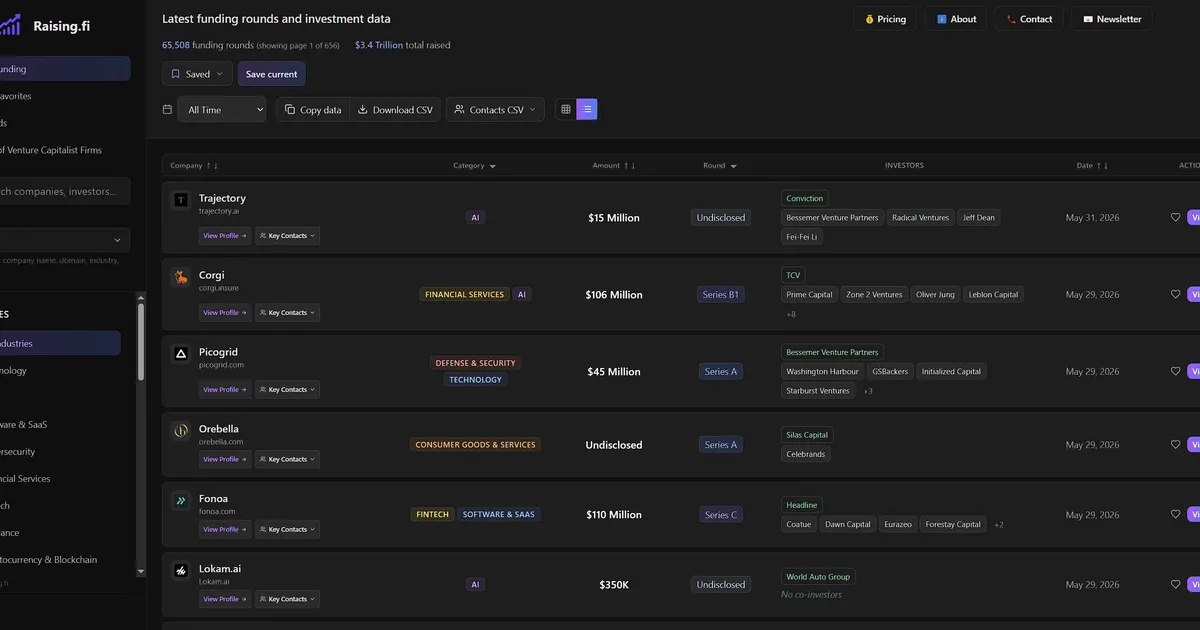
Task: Click the heart icon for Corgi
Action: pyautogui.click(x=1175, y=294)
